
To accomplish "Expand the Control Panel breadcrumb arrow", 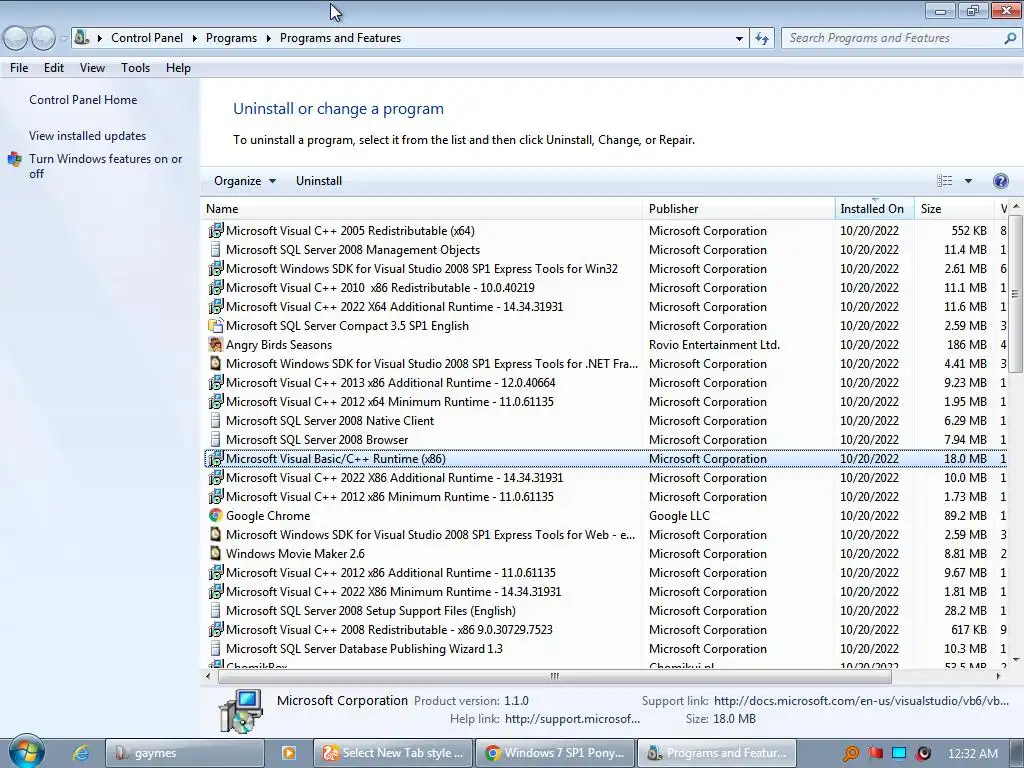I will point(194,38).
